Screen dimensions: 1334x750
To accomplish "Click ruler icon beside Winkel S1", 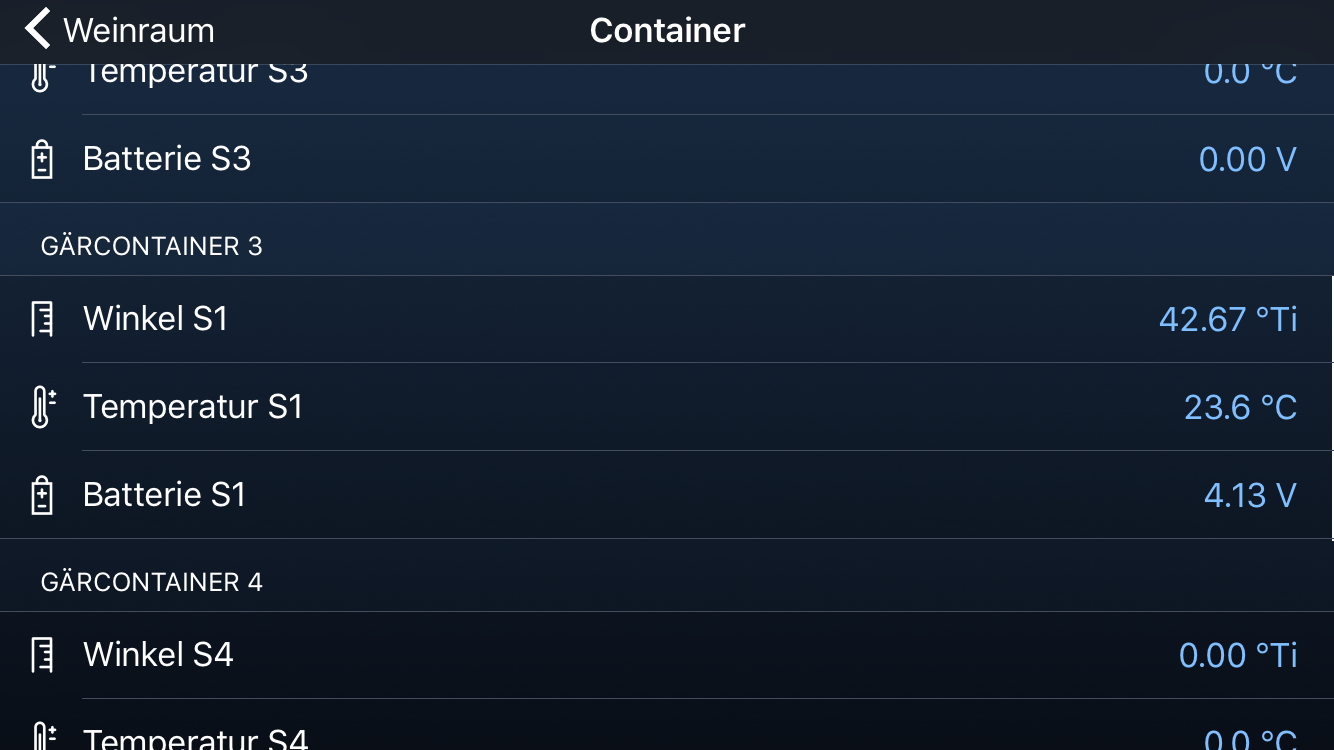I will pos(42,319).
